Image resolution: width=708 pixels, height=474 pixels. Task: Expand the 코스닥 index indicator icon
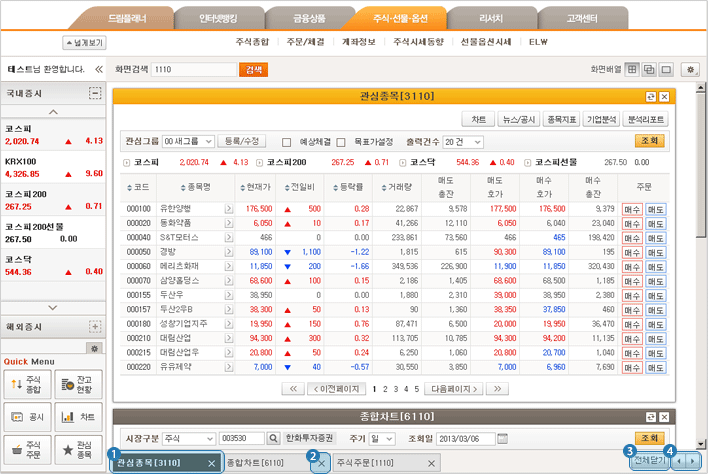(x=402, y=163)
